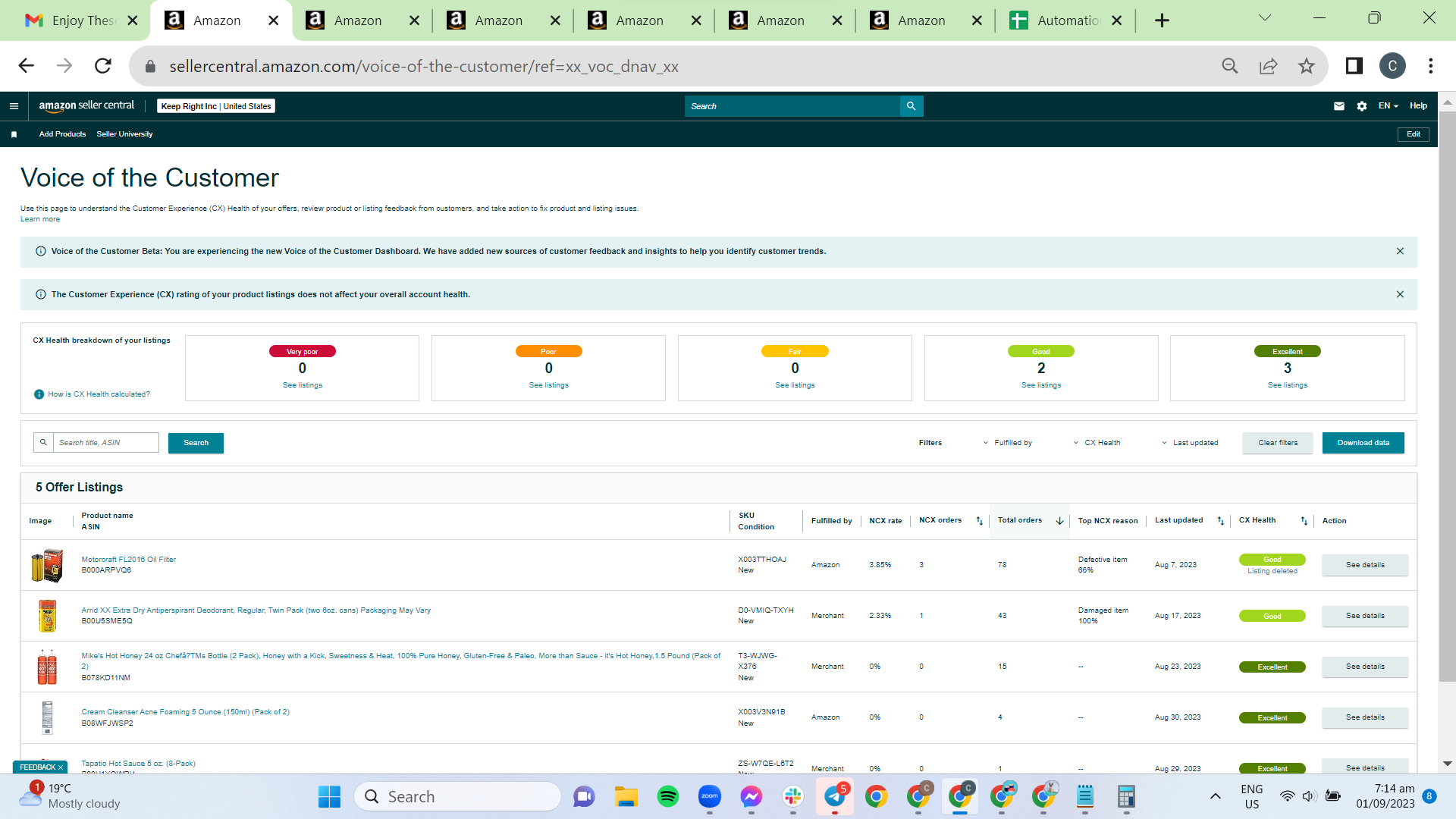Open Add Products in the navigation bar
Image resolution: width=1456 pixels, height=819 pixels.
click(62, 134)
